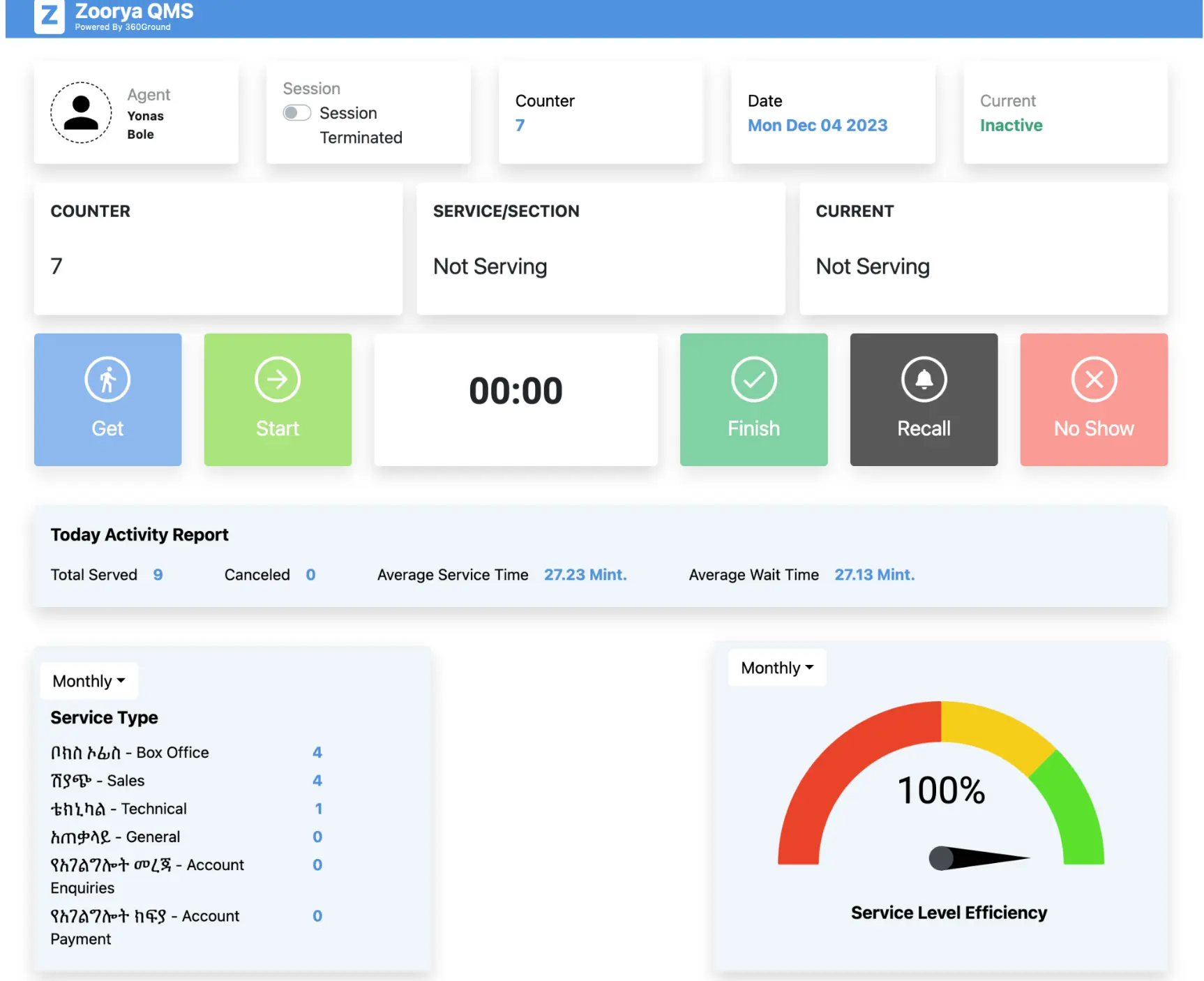1204x981 pixels.
Task: Click the Inactive status text
Action: [x=1011, y=126]
